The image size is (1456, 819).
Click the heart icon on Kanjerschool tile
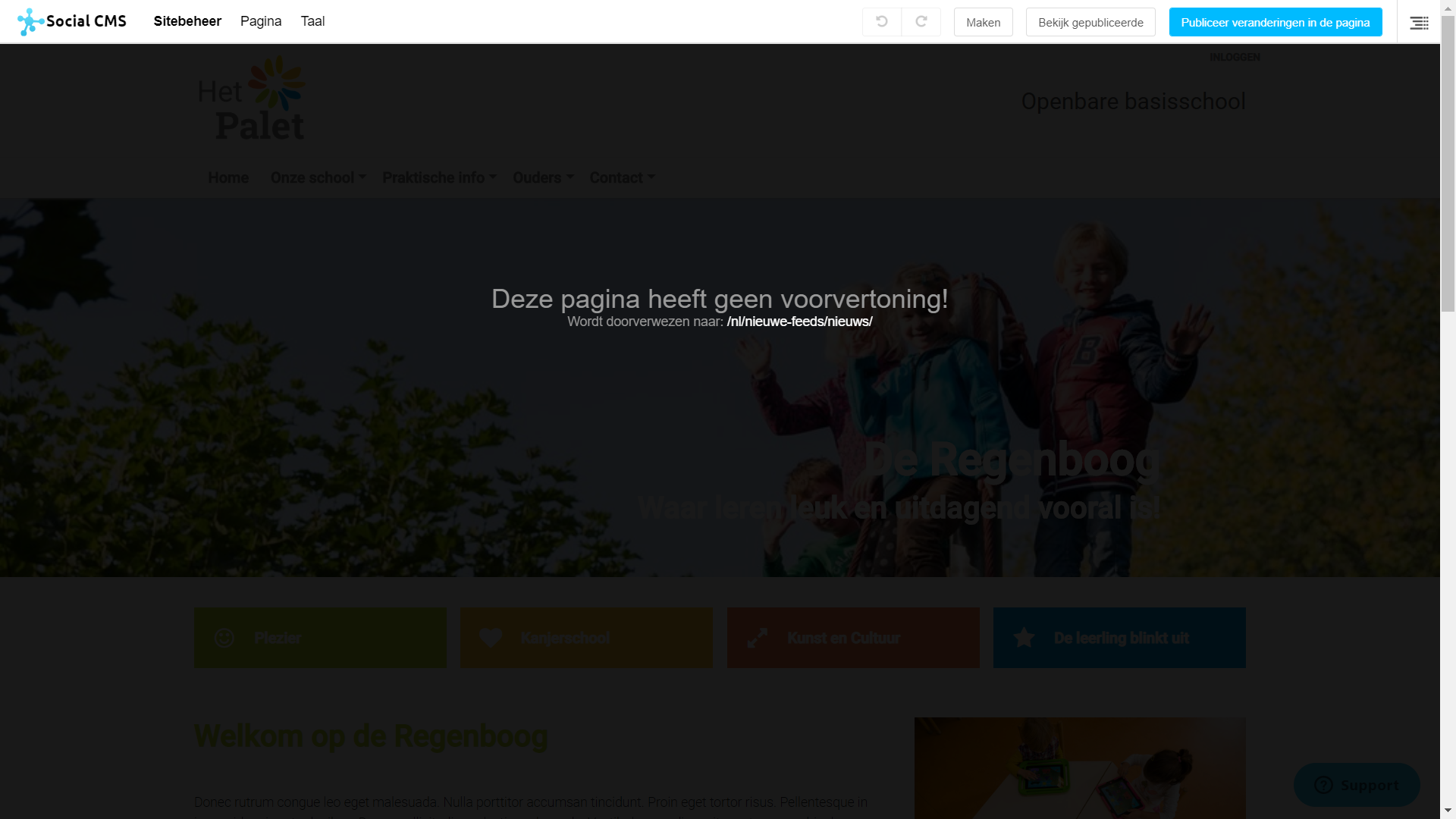coord(491,638)
